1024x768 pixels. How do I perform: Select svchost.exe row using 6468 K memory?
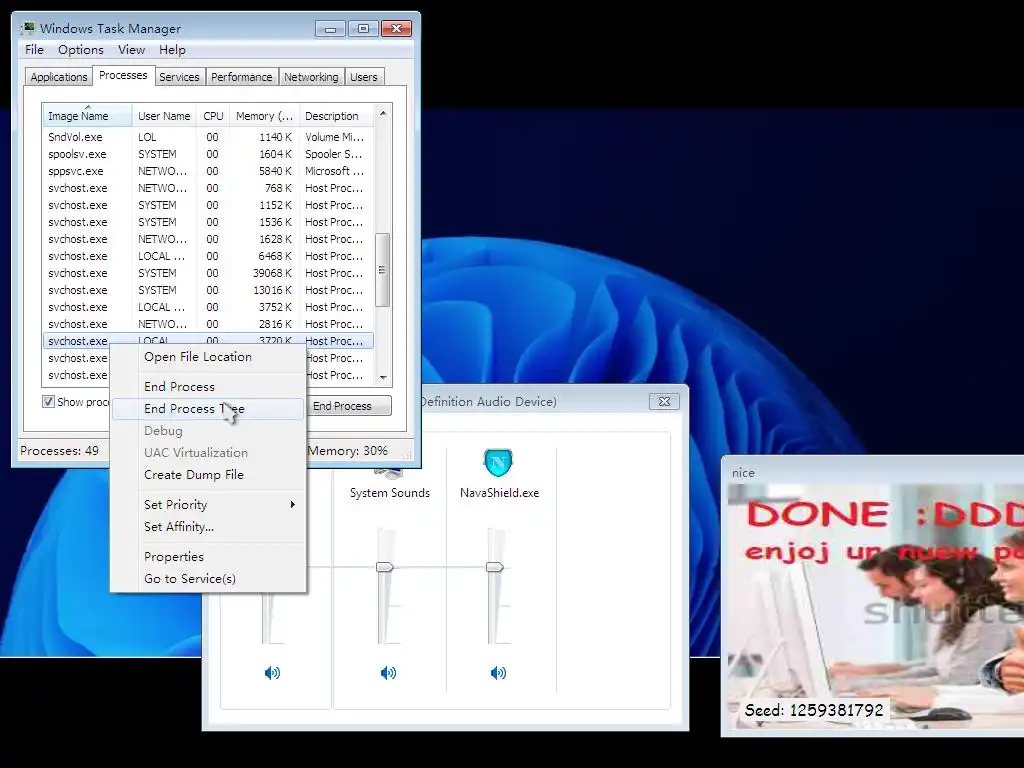[208, 256]
